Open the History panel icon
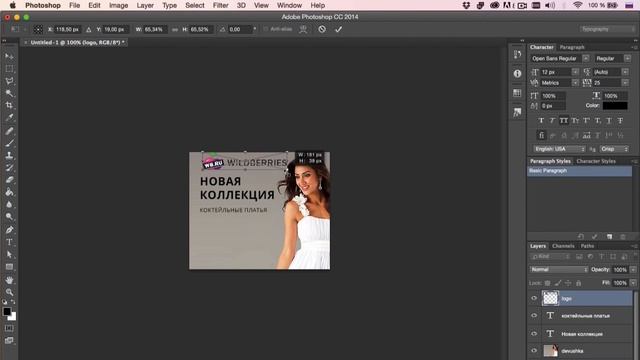This screenshot has width=640, height=360. click(517, 55)
